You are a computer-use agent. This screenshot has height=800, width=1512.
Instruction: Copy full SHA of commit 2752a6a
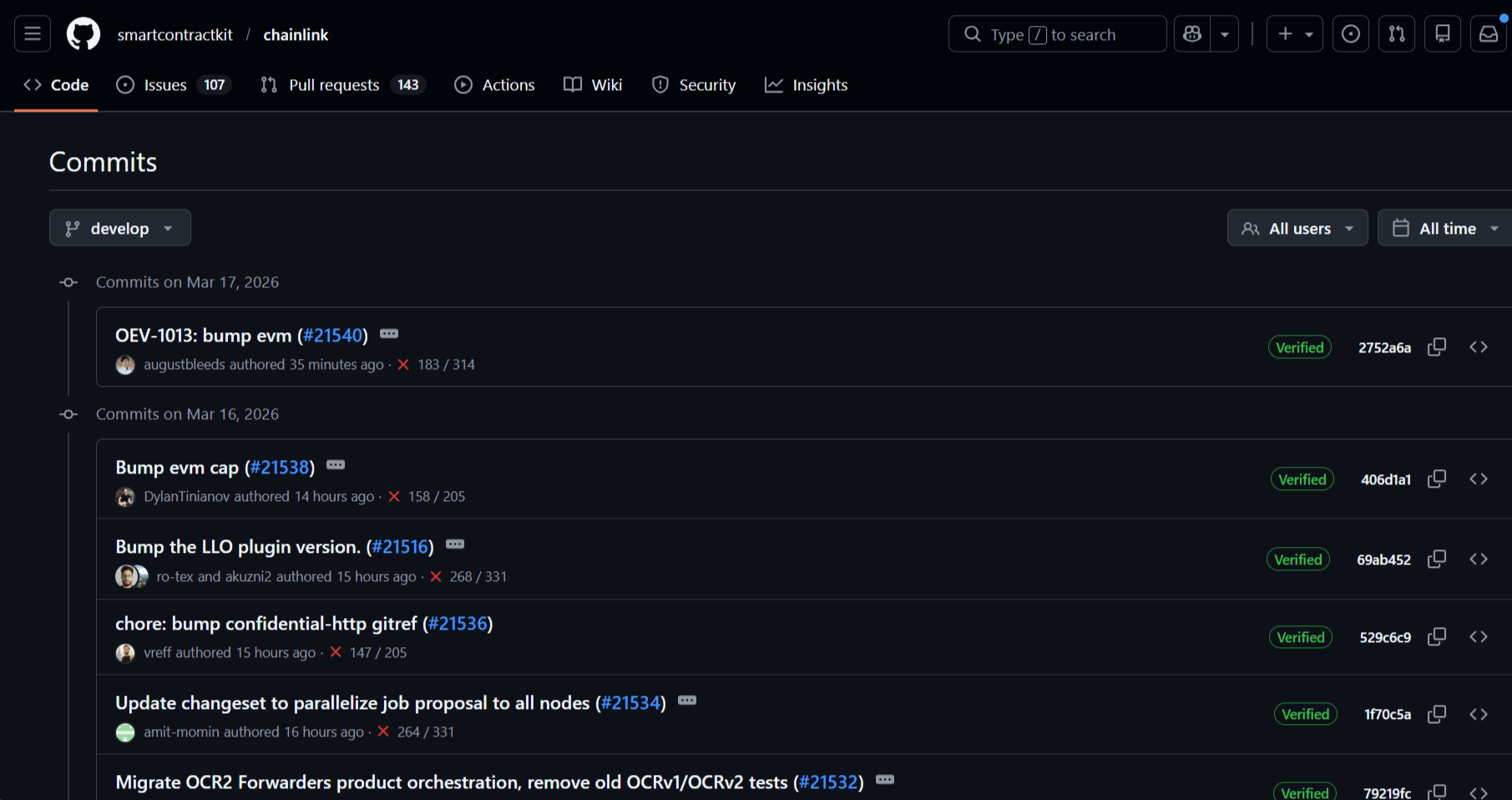[1437, 347]
